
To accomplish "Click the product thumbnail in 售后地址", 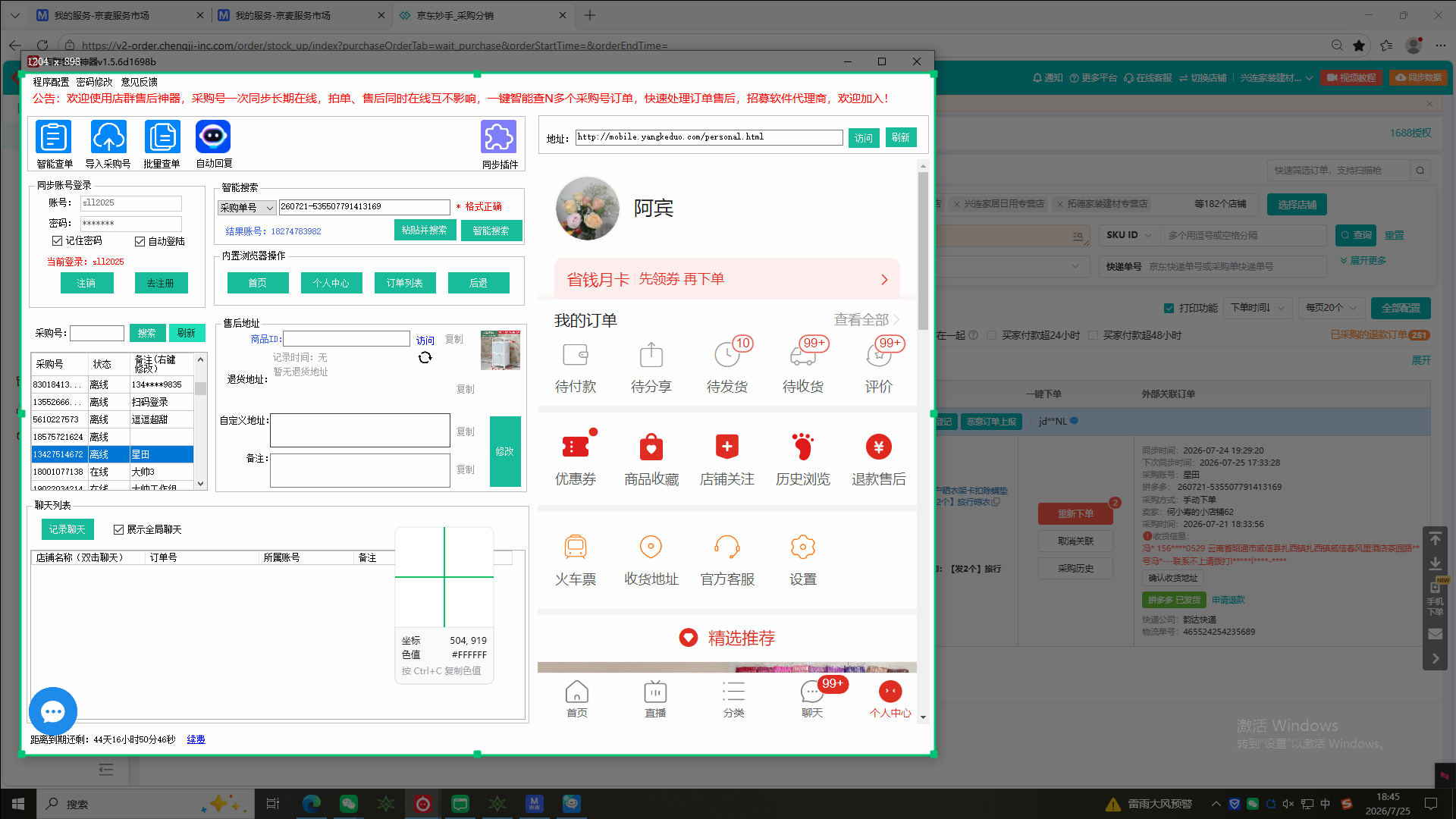I will point(500,350).
